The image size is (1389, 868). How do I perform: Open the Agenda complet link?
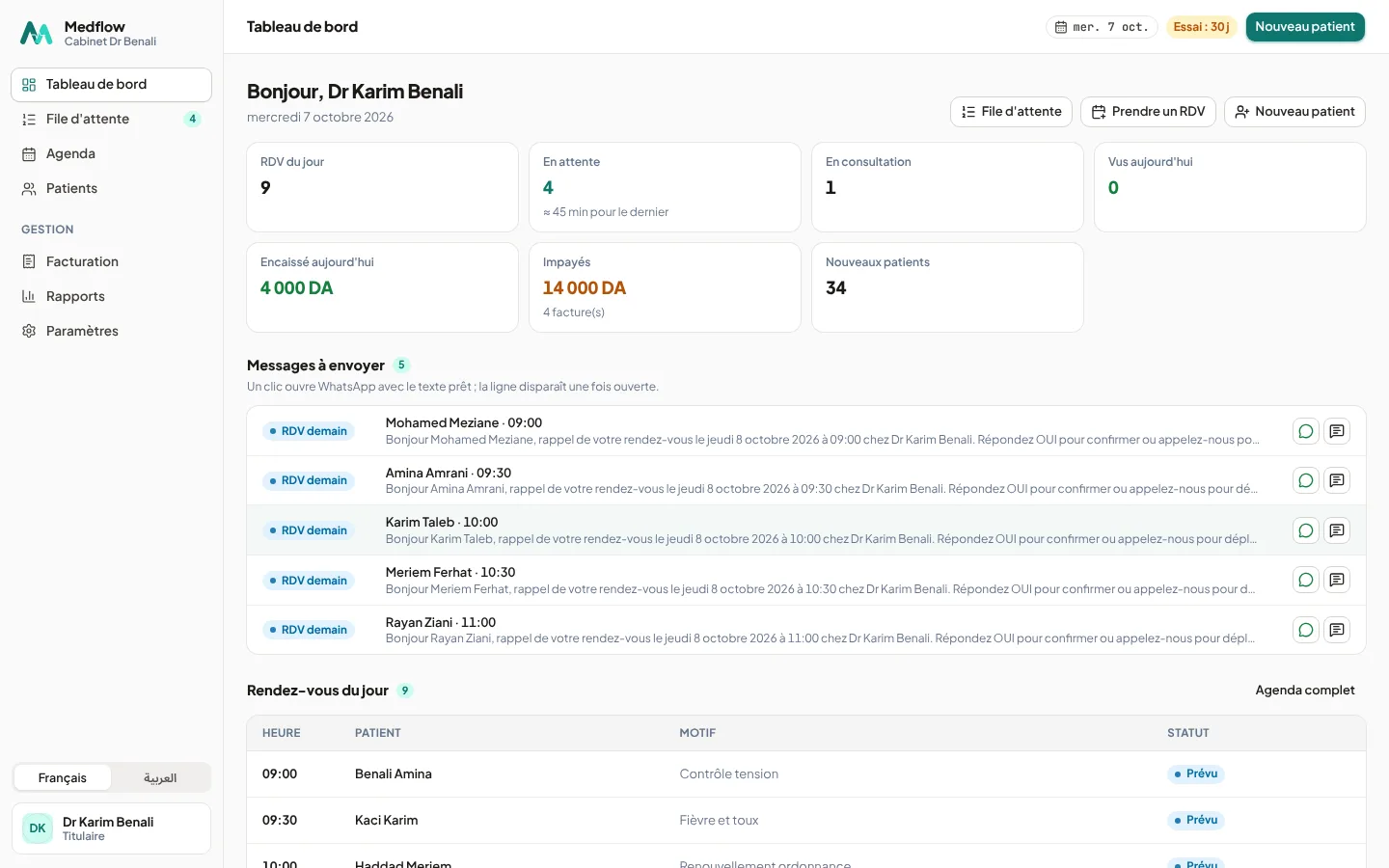[1305, 691]
